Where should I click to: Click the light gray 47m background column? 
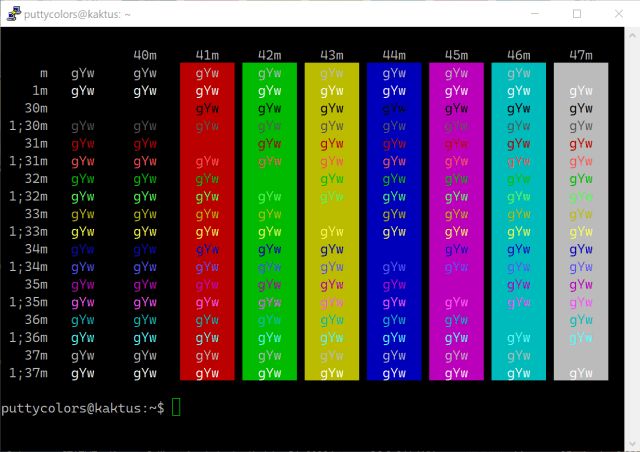[581, 220]
